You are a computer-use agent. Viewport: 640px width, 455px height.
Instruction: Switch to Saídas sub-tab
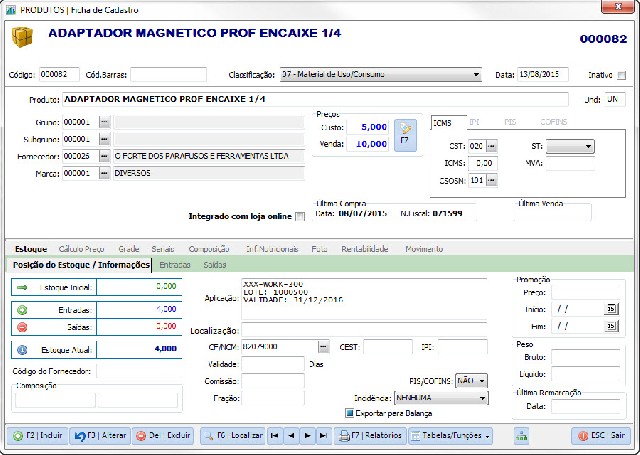[215, 265]
